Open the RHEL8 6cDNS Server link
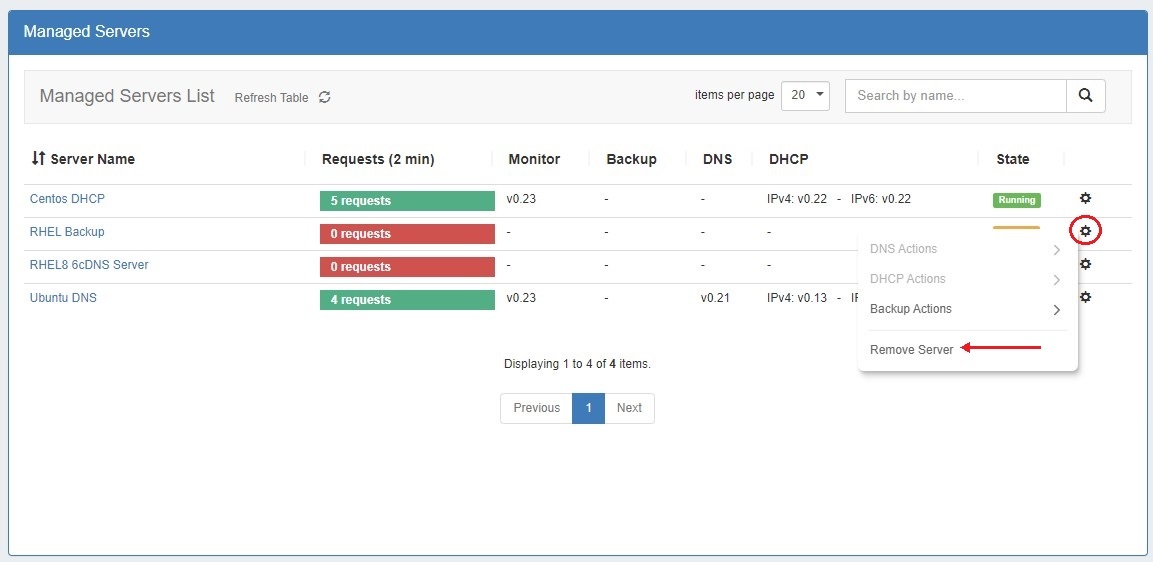 pos(89,265)
